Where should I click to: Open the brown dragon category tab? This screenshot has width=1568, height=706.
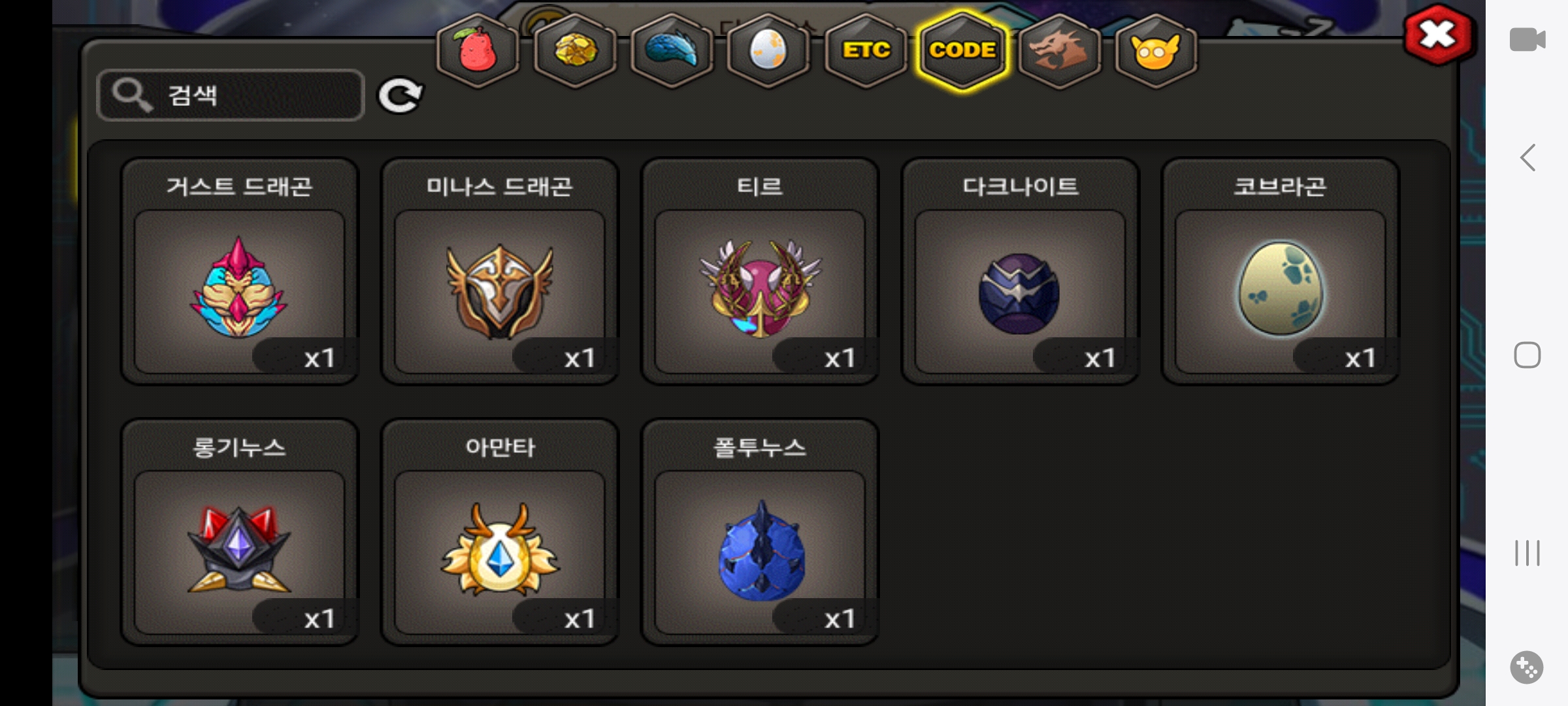1059,50
